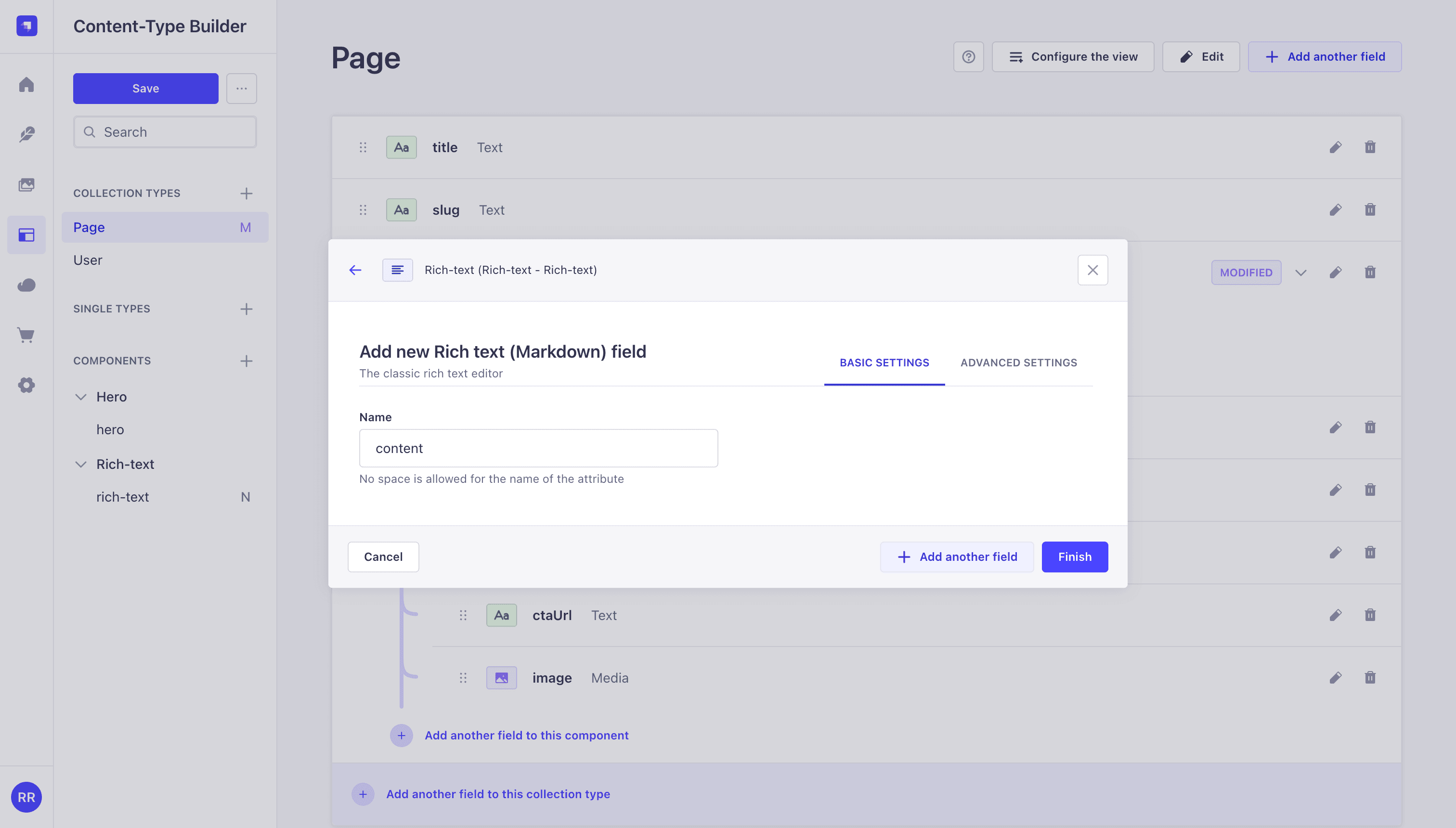Open Settings gear icon in sidebar

click(x=26, y=385)
